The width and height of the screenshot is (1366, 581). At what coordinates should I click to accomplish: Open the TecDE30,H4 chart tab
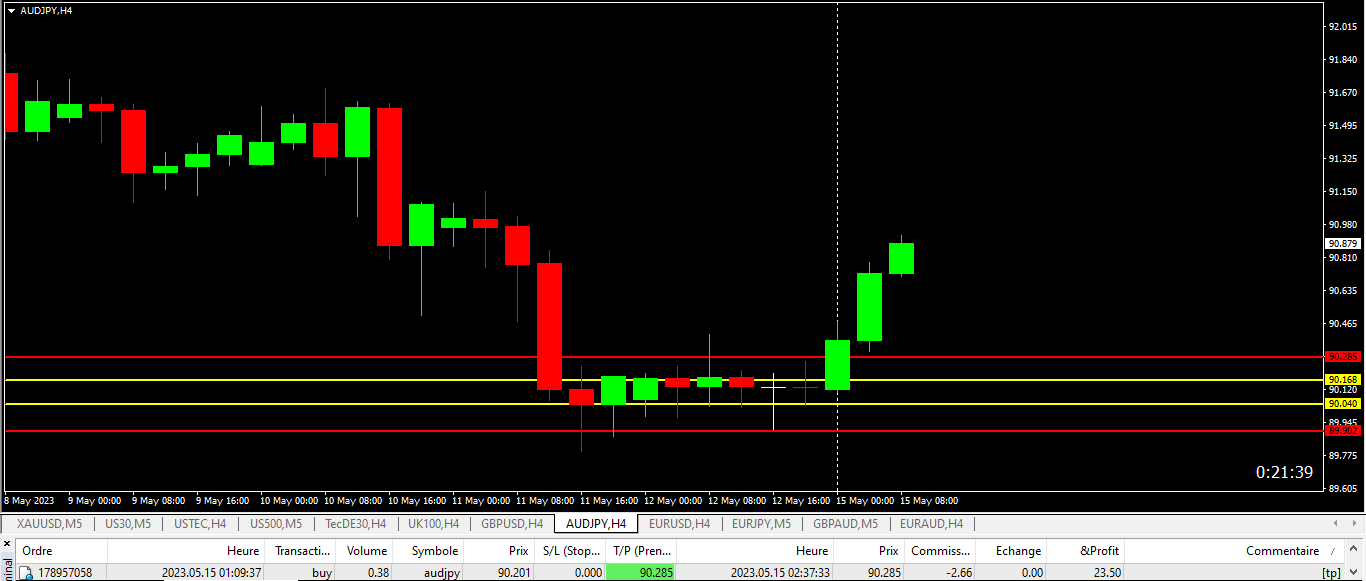pos(355,523)
